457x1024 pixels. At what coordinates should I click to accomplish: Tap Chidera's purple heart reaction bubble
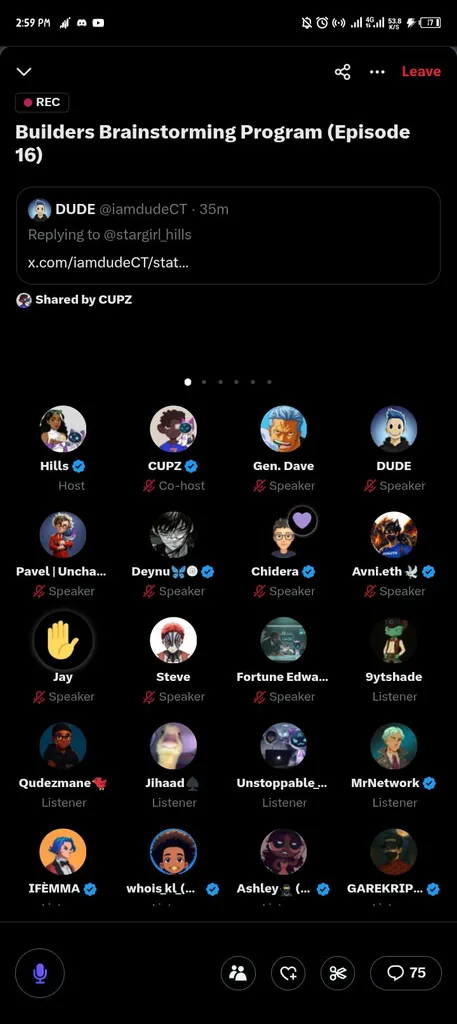[302, 521]
